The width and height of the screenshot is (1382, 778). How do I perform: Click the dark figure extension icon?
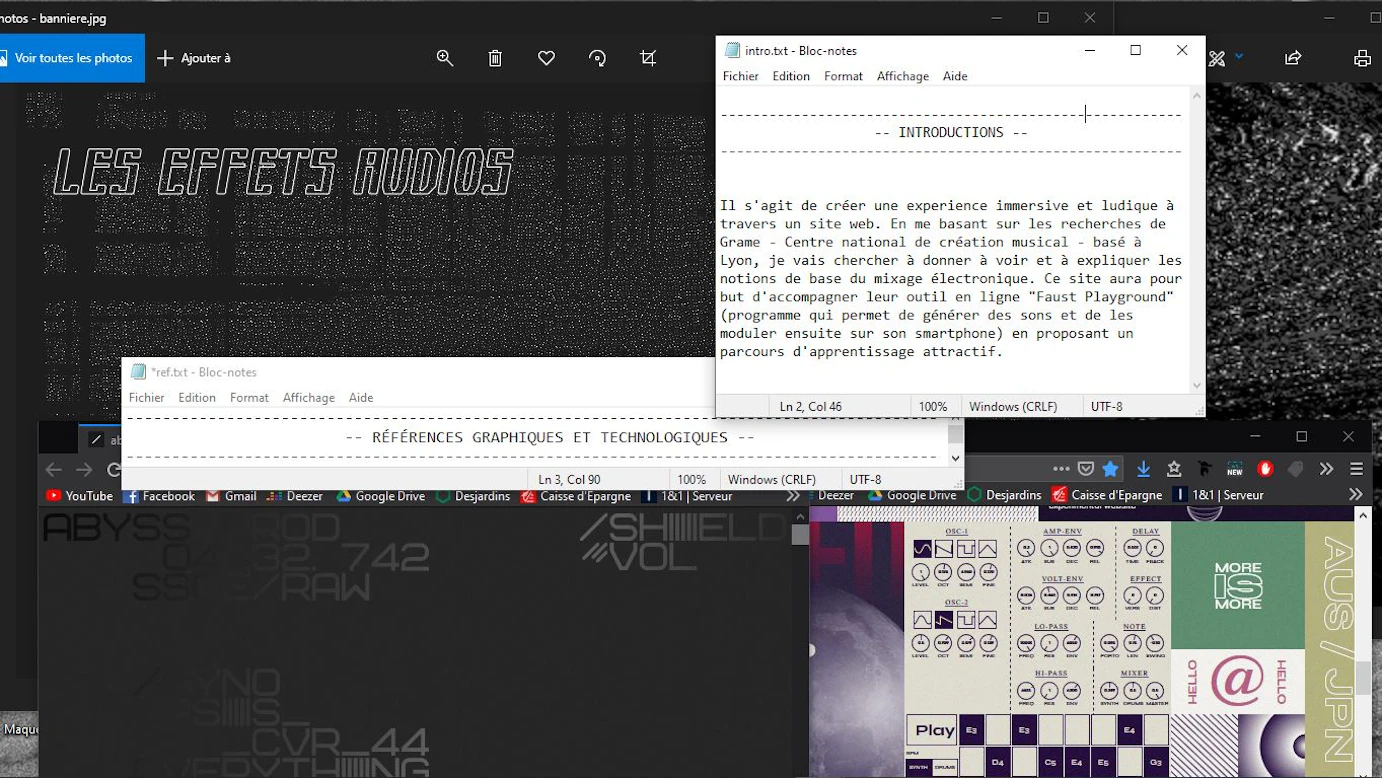point(1204,468)
